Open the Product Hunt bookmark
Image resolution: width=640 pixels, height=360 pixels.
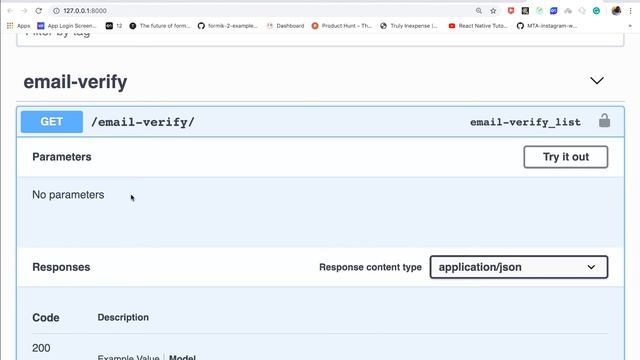click(x=342, y=26)
